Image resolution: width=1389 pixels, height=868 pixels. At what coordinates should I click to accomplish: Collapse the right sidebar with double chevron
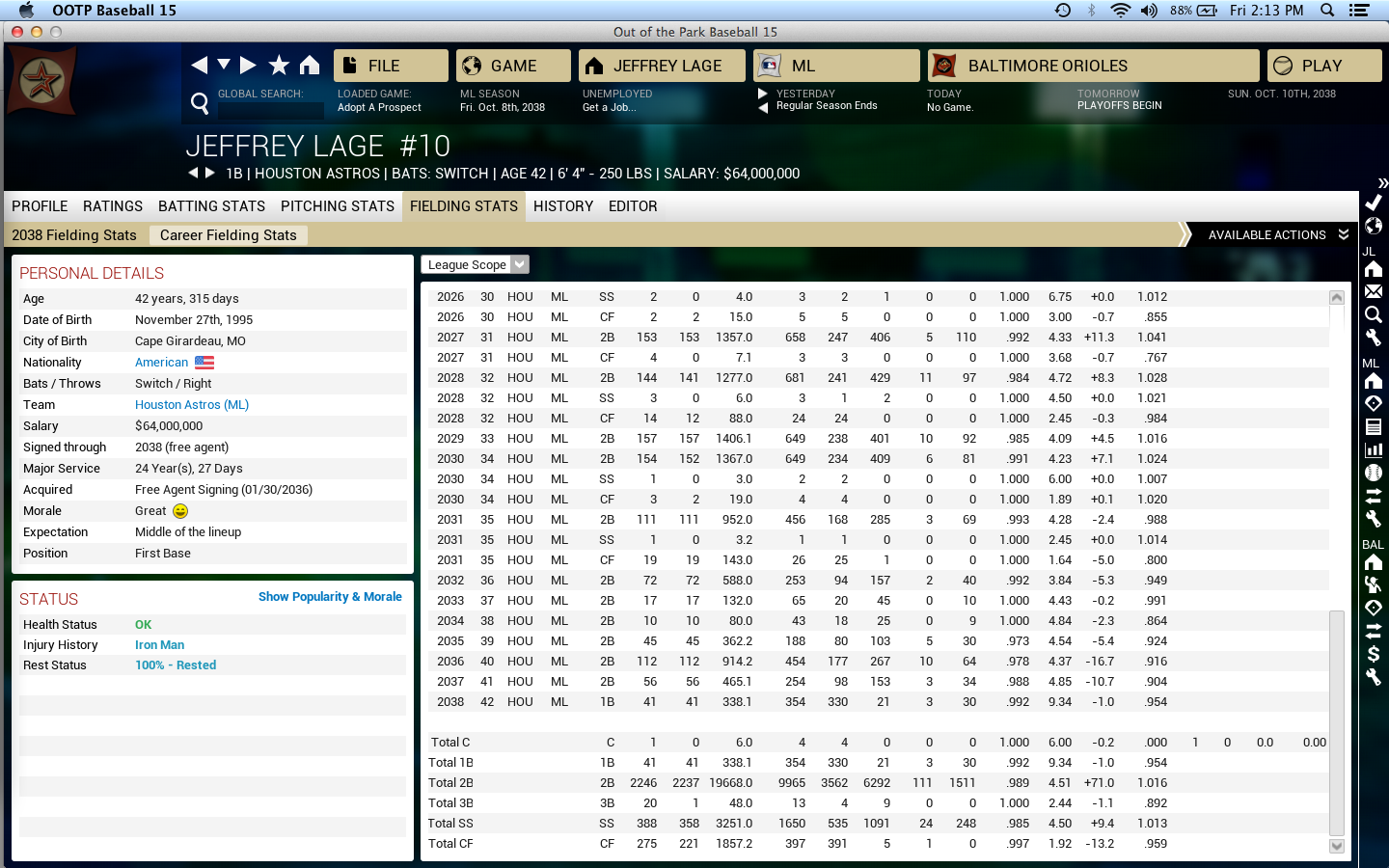pyautogui.click(x=1382, y=182)
